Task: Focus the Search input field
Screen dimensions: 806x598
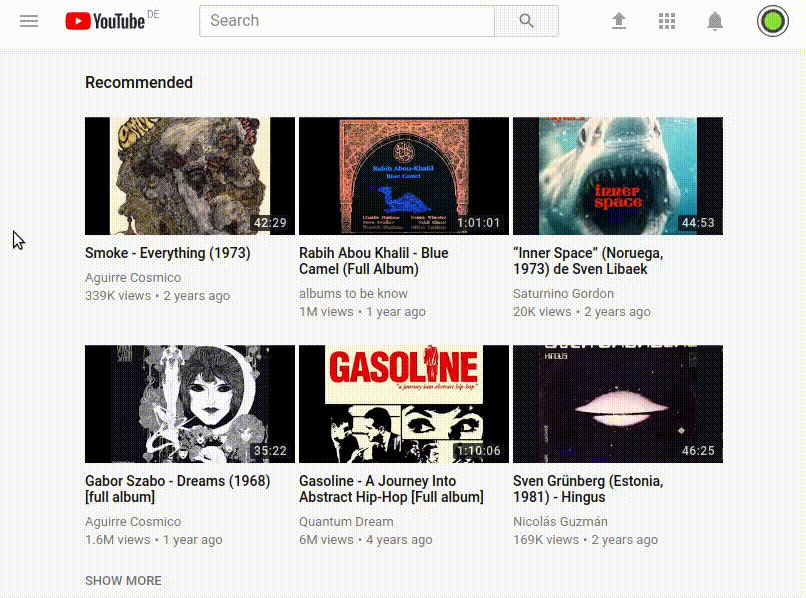Action: [347, 21]
